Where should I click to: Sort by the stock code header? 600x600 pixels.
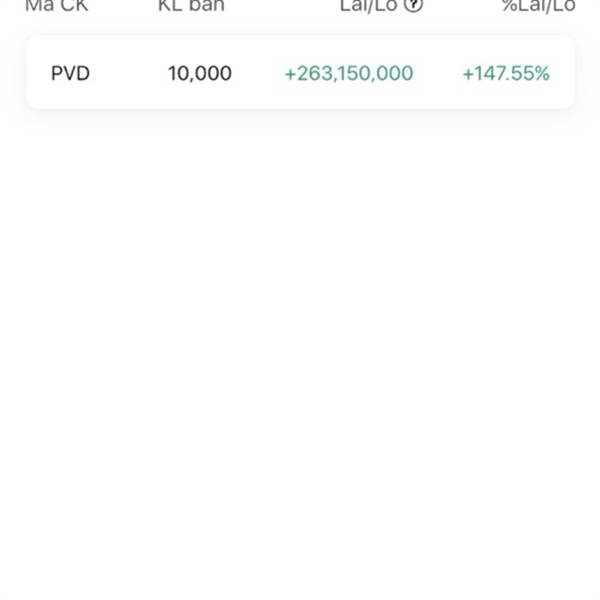(x=56, y=5)
